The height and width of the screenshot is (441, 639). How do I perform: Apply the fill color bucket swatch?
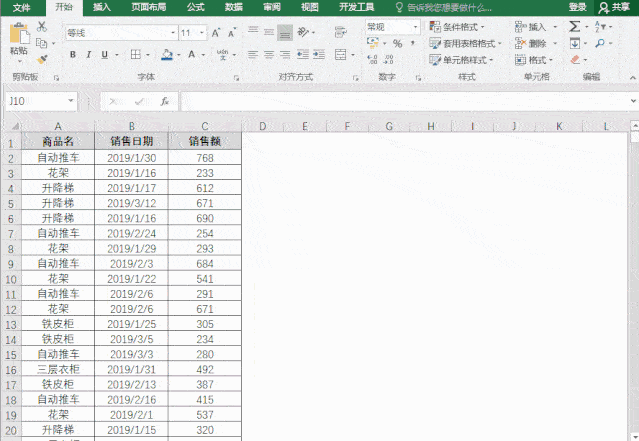point(167,54)
